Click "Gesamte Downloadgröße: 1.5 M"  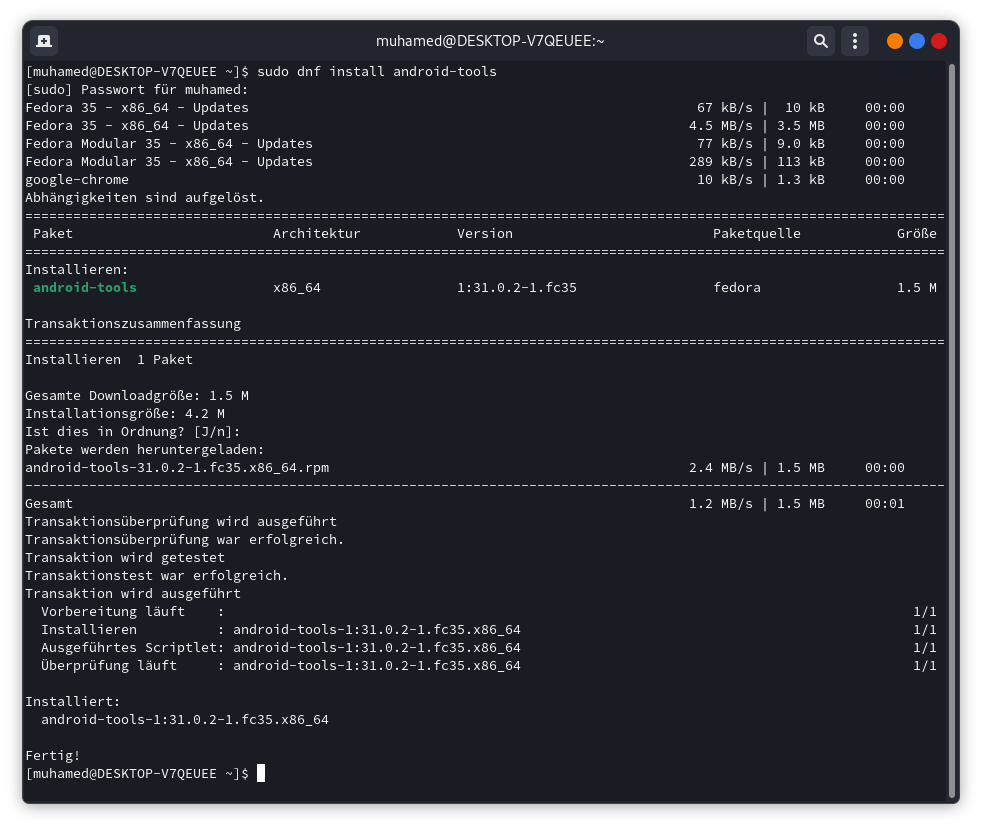pos(137,396)
